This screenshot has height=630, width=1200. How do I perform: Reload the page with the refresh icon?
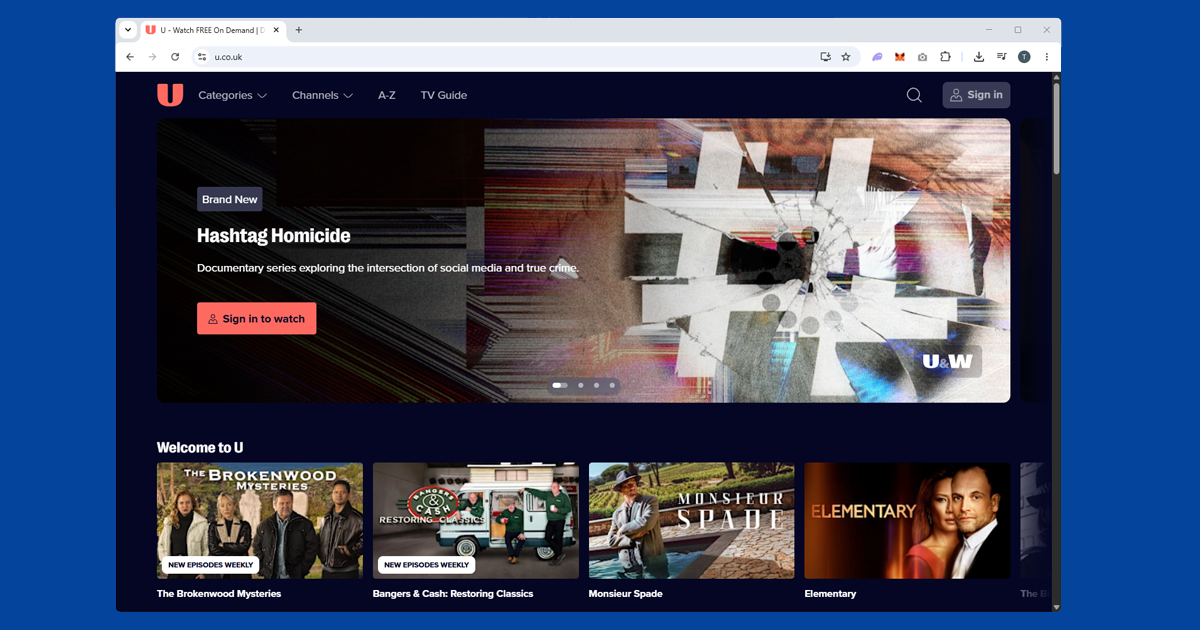tap(175, 57)
